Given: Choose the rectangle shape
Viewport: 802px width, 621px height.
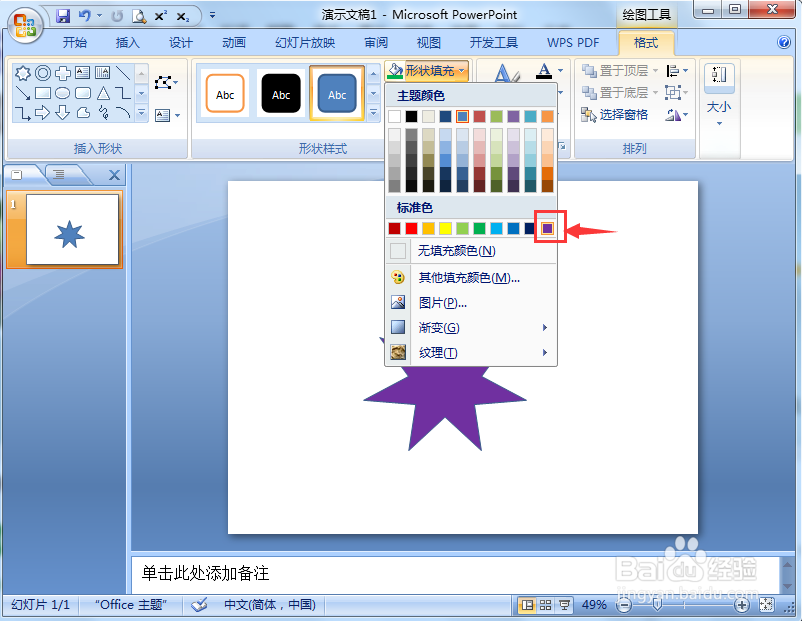Looking at the screenshot, I should (43, 93).
